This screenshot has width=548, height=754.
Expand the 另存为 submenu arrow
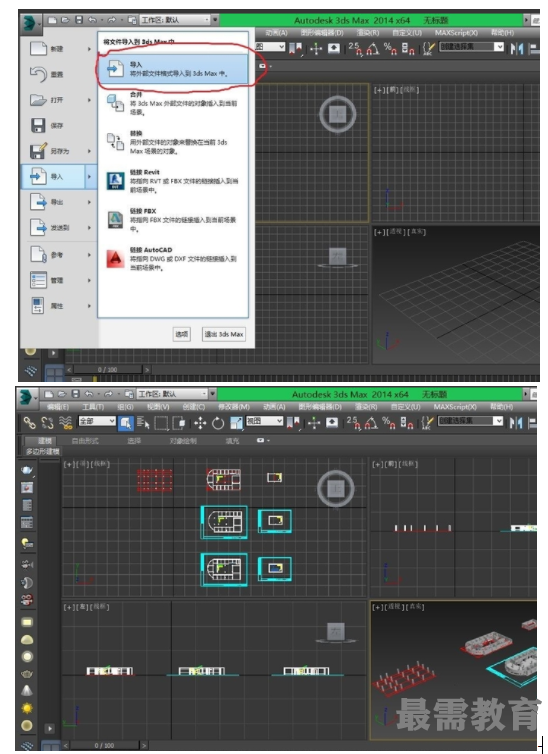click(89, 151)
